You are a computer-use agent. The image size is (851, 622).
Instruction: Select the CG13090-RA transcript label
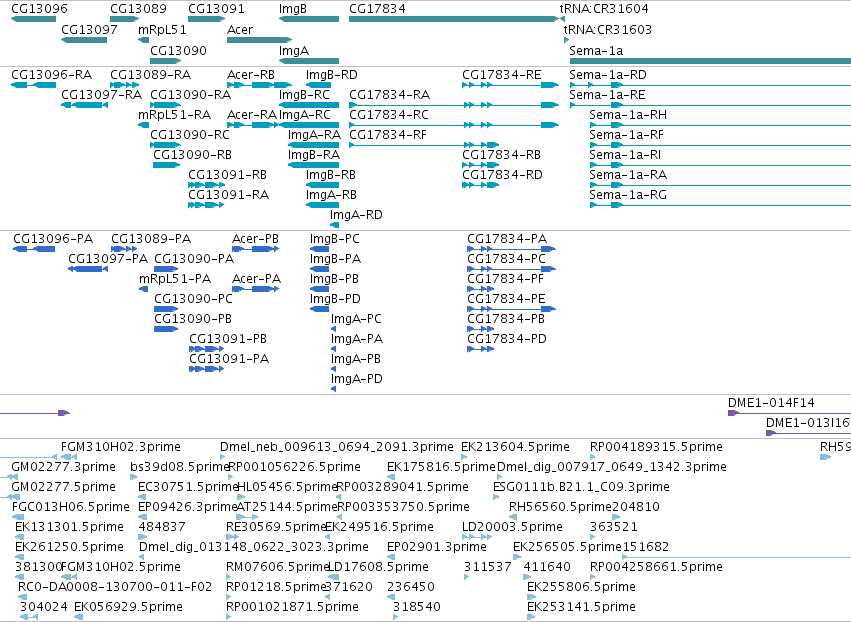coord(190,94)
